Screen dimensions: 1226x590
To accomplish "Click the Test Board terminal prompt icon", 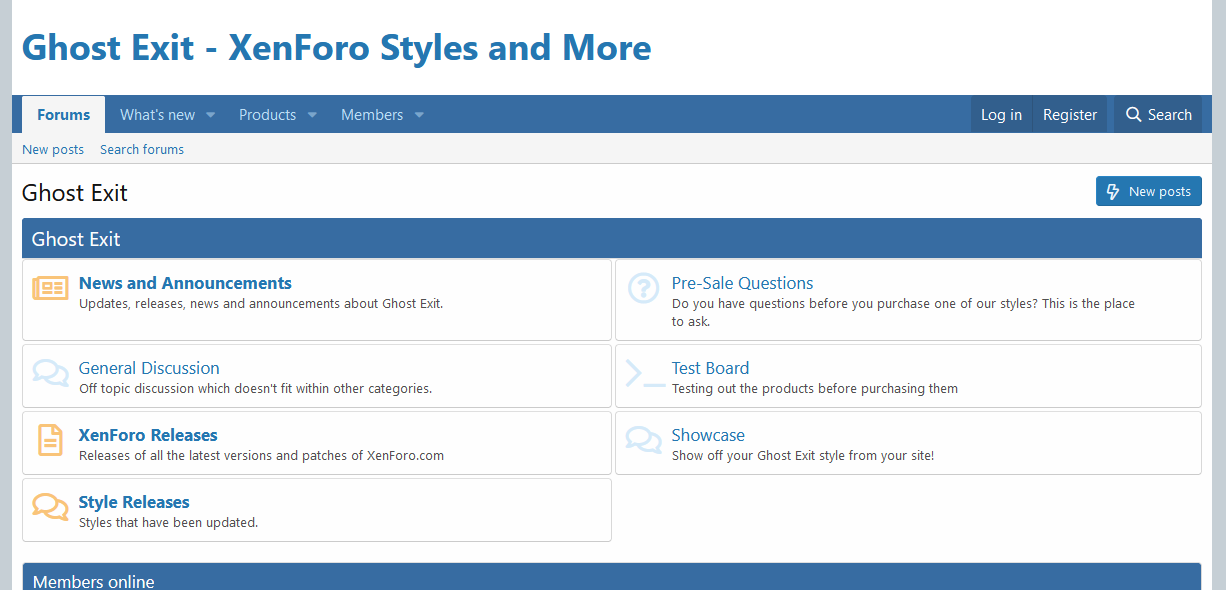I will click(x=645, y=373).
